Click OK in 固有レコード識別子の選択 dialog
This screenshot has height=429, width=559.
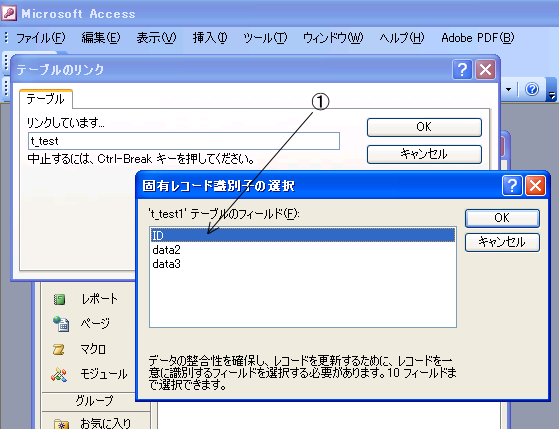(x=502, y=218)
